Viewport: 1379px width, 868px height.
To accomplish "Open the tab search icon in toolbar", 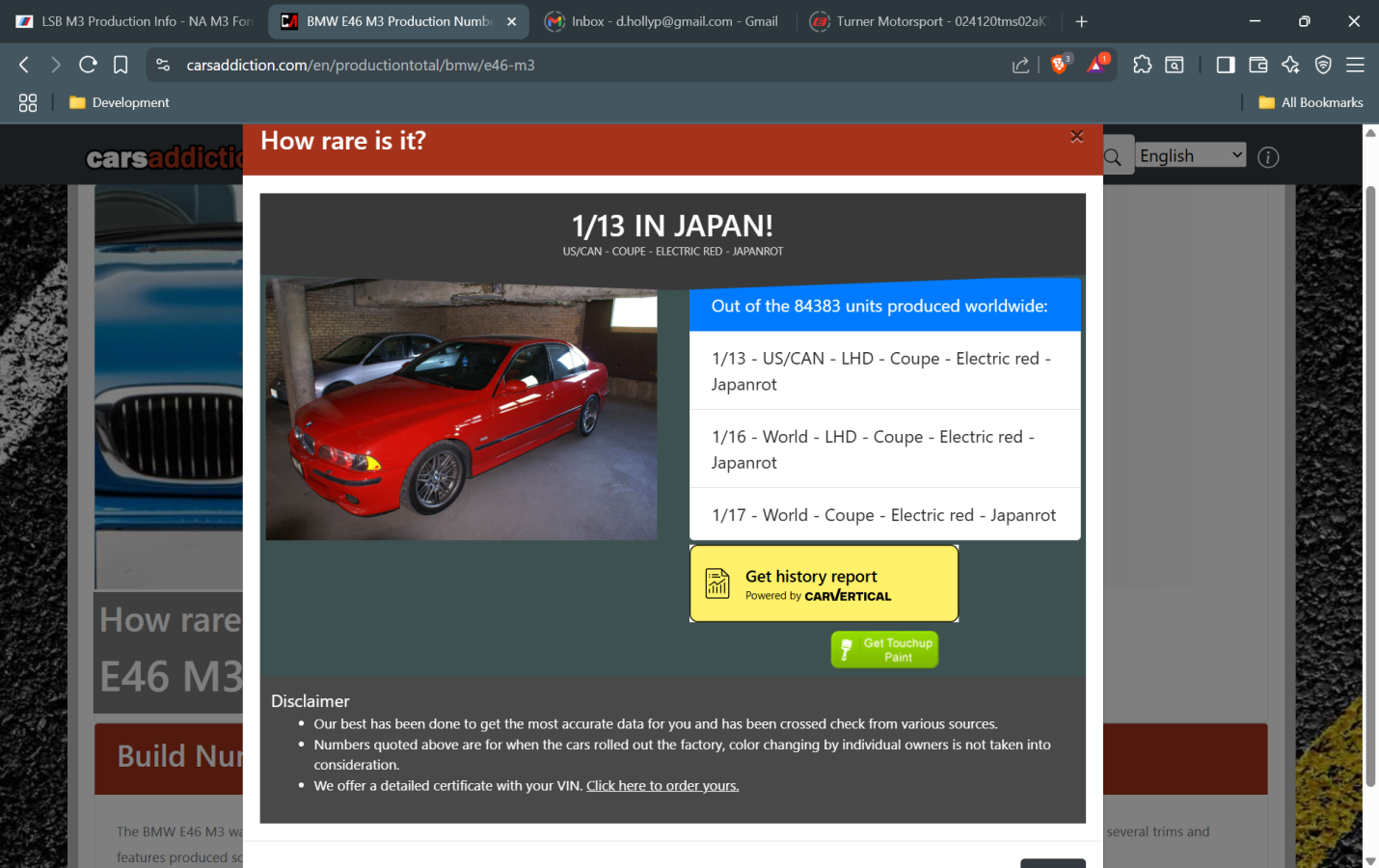I will [x=1175, y=65].
